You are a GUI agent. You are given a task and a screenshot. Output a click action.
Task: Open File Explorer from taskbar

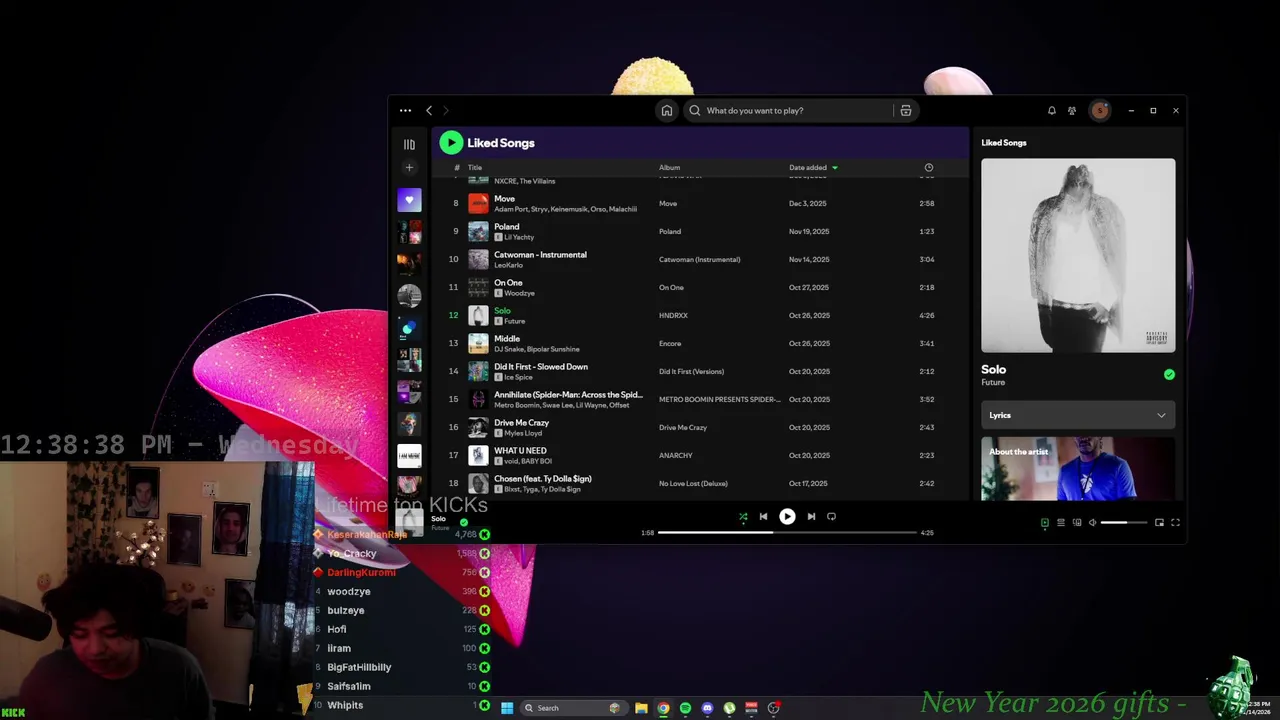641,708
